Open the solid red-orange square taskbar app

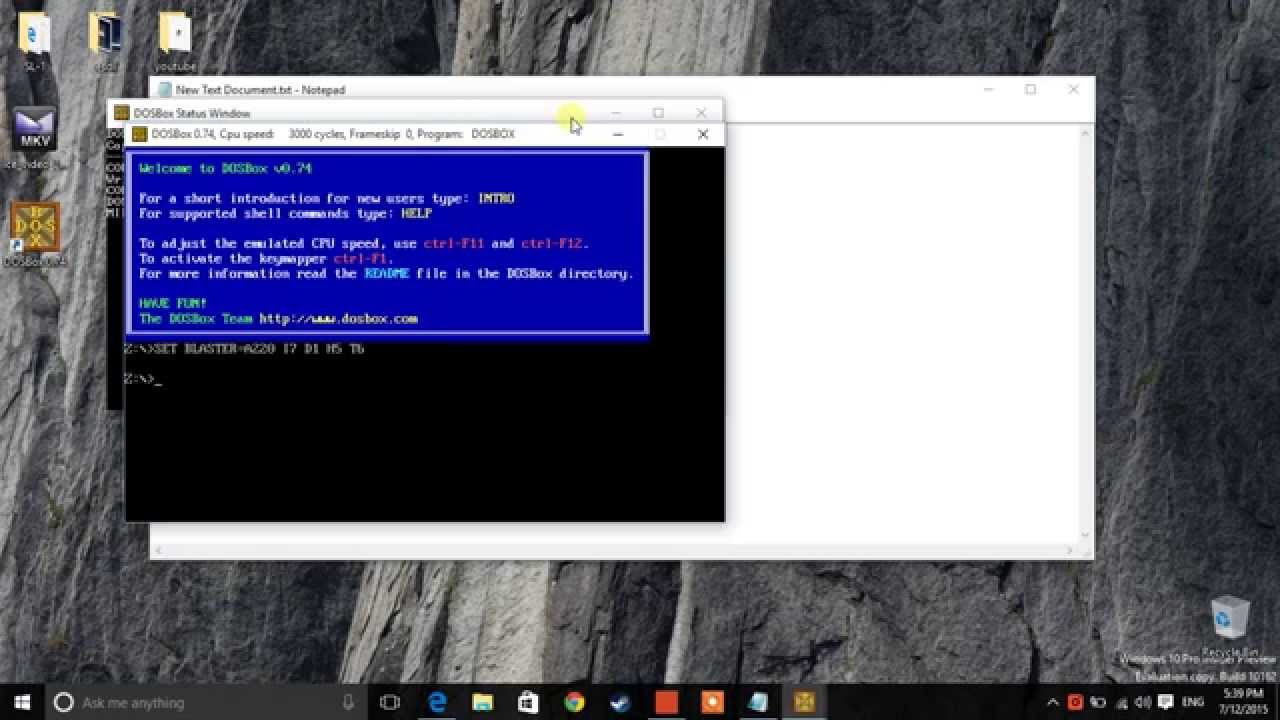coord(666,703)
